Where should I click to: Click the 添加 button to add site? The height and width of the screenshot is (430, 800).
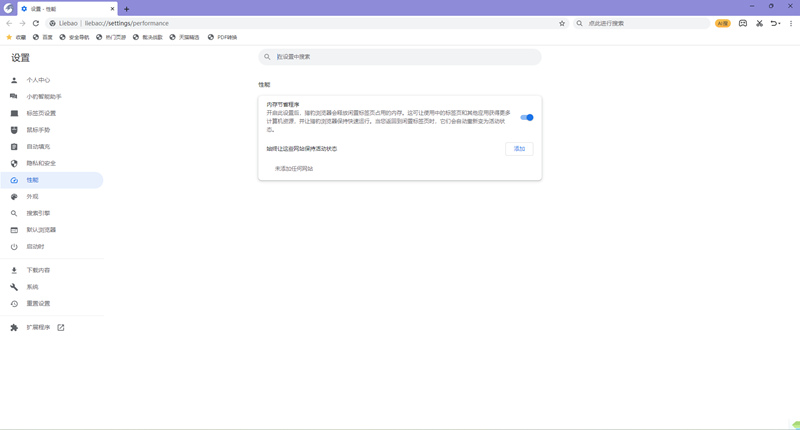click(x=519, y=148)
